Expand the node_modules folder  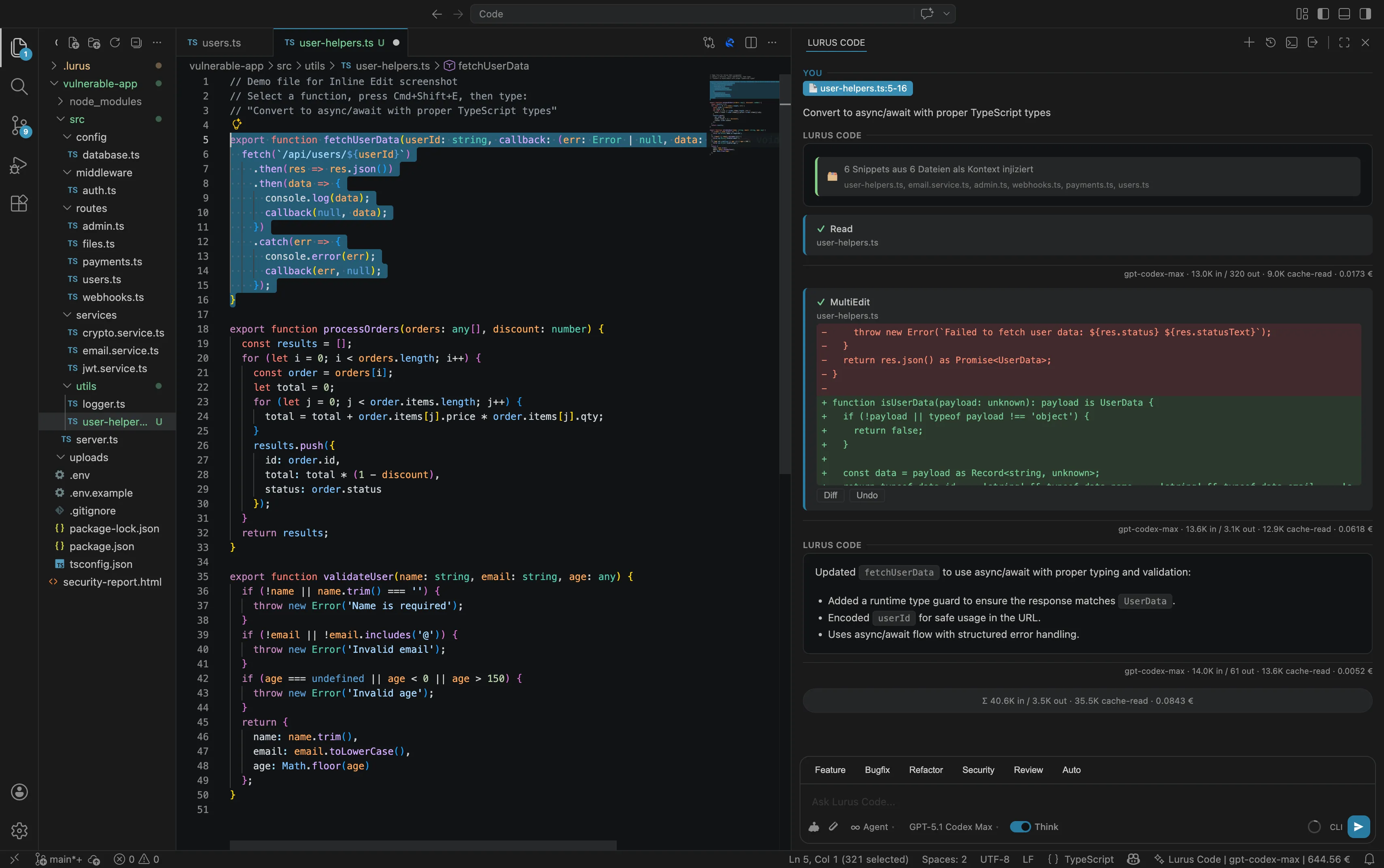(x=107, y=102)
